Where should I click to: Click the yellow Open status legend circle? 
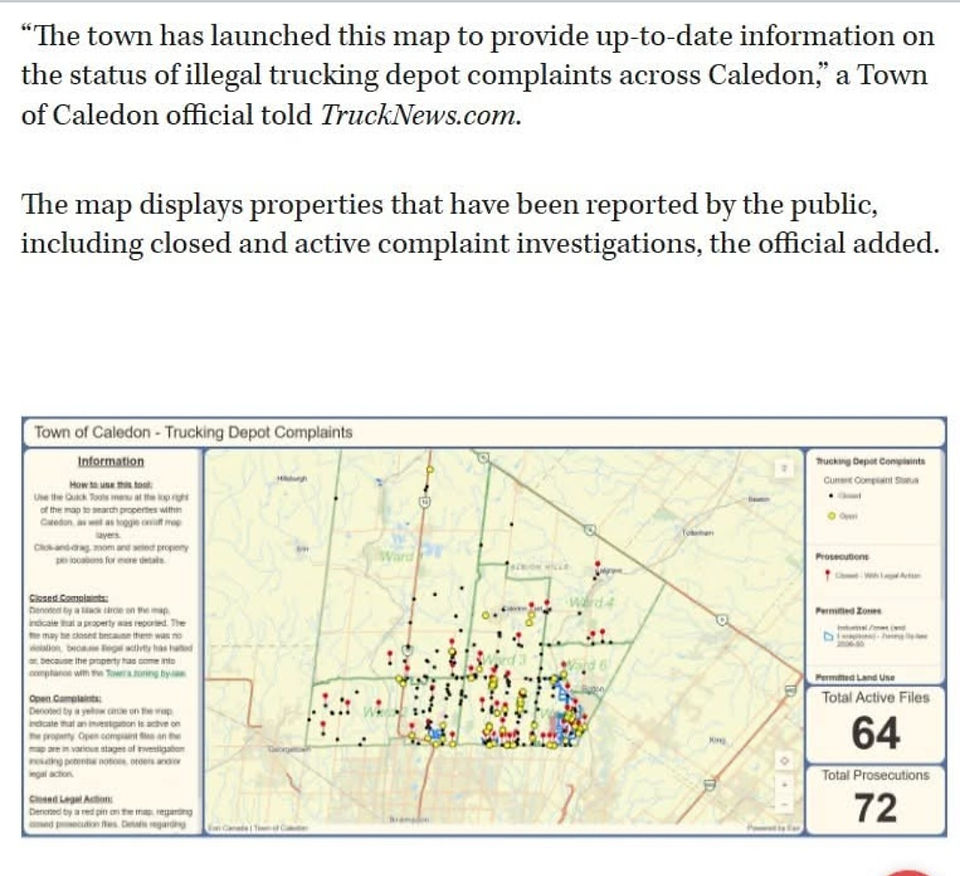click(x=831, y=516)
